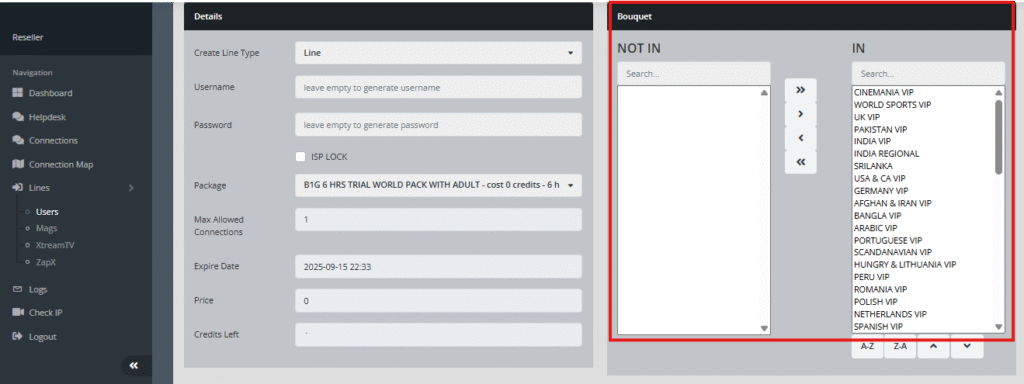Viewport: 1024px width, 384px height.
Task: Move selected bouquet up in order
Action: tap(934, 346)
